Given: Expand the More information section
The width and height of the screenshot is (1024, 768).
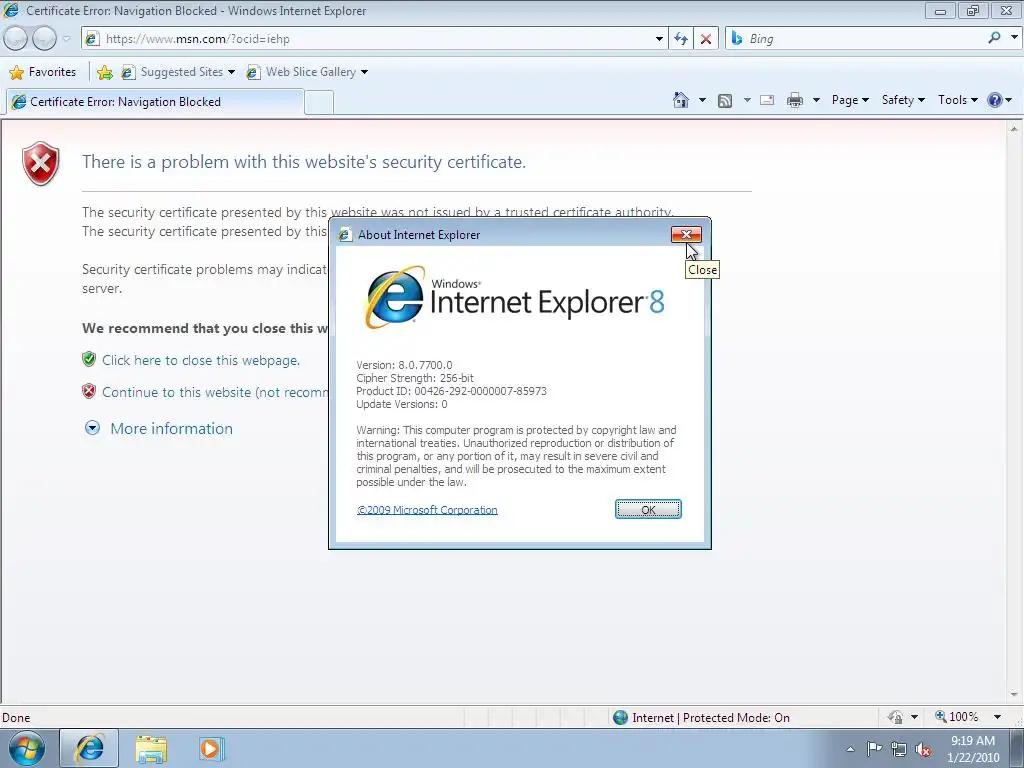Looking at the screenshot, I should point(159,428).
